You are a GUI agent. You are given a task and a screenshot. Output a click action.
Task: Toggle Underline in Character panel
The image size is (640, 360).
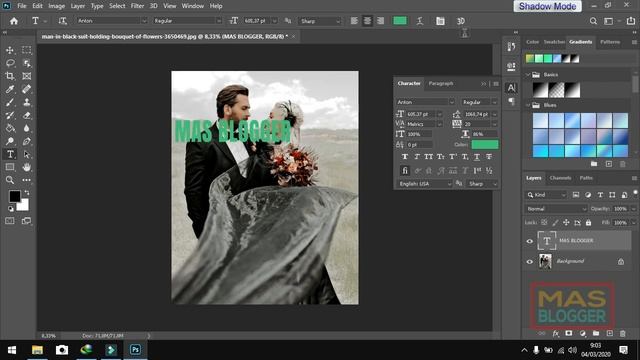click(477, 157)
